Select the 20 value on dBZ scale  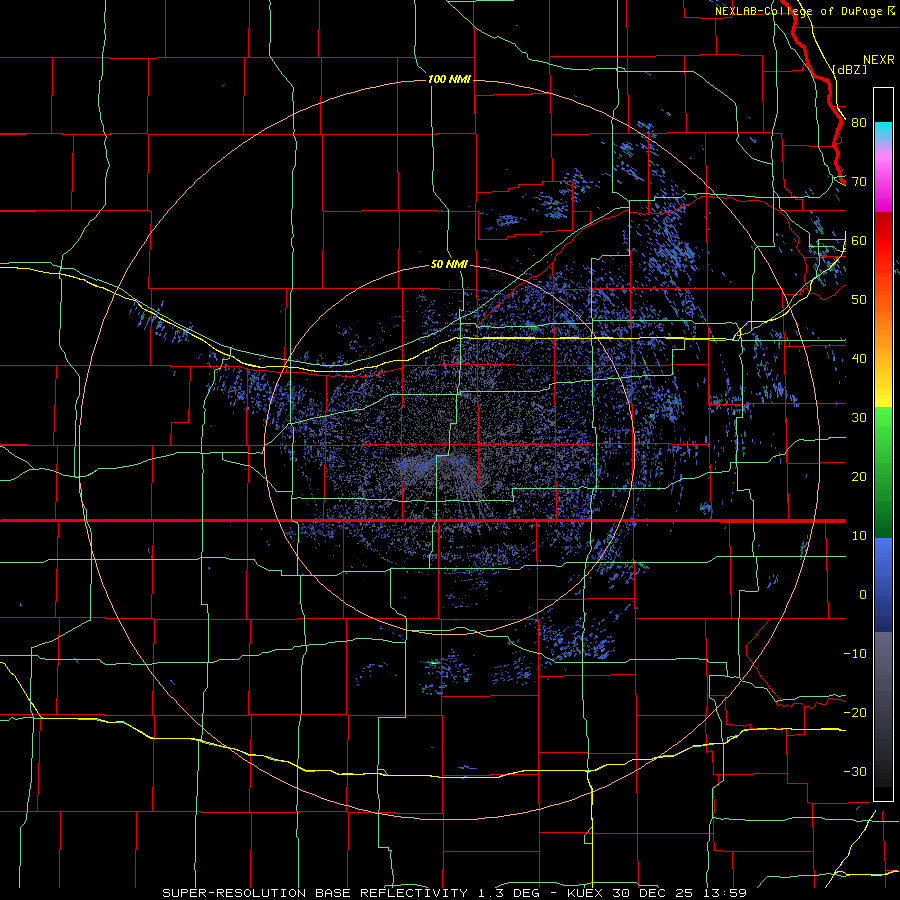pyautogui.click(x=859, y=476)
